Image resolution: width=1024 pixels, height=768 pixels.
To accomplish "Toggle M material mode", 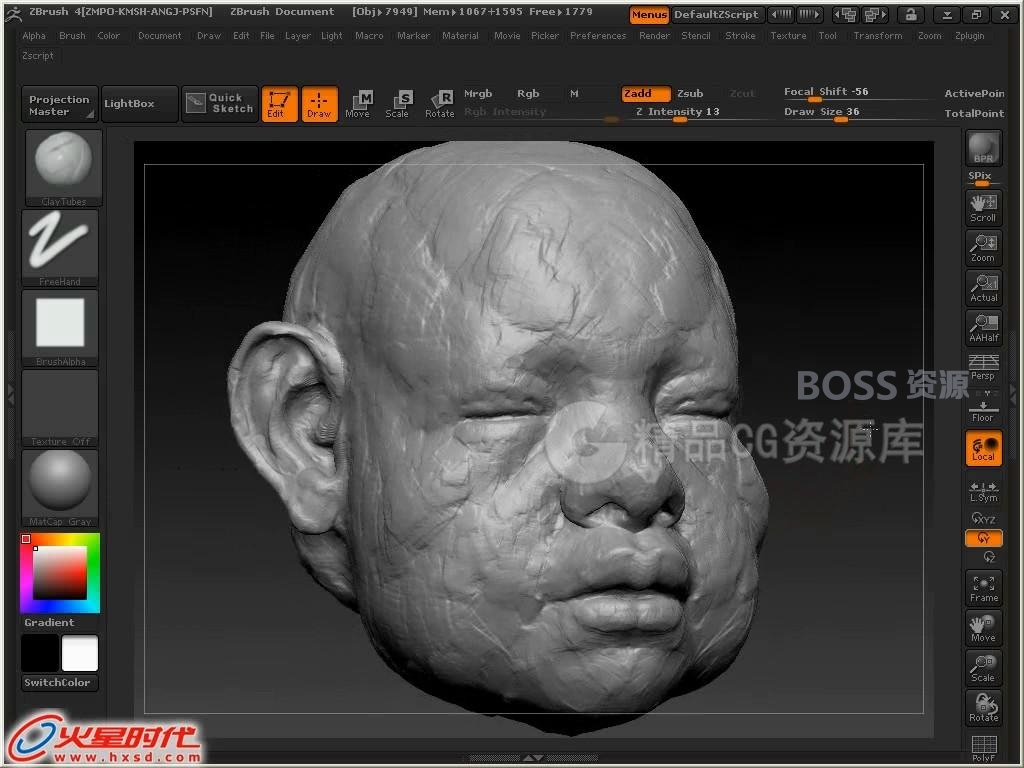I will pos(574,93).
